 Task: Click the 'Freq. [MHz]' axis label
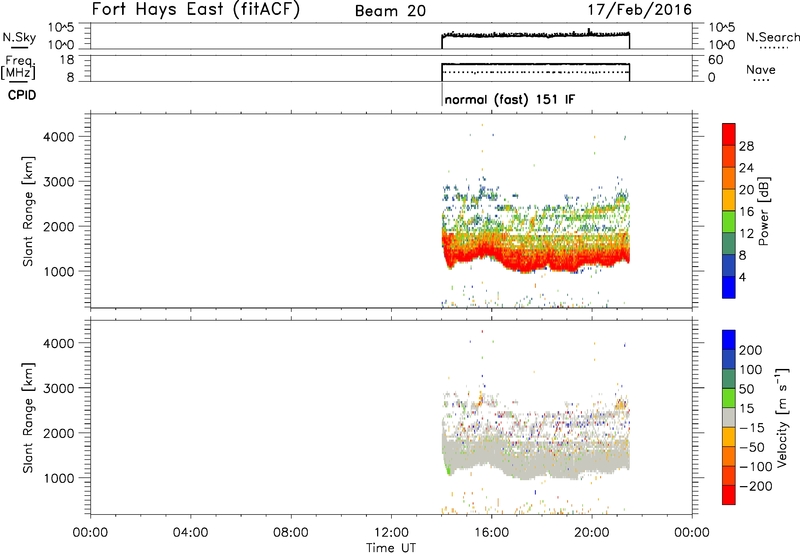click(x=19, y=67)
